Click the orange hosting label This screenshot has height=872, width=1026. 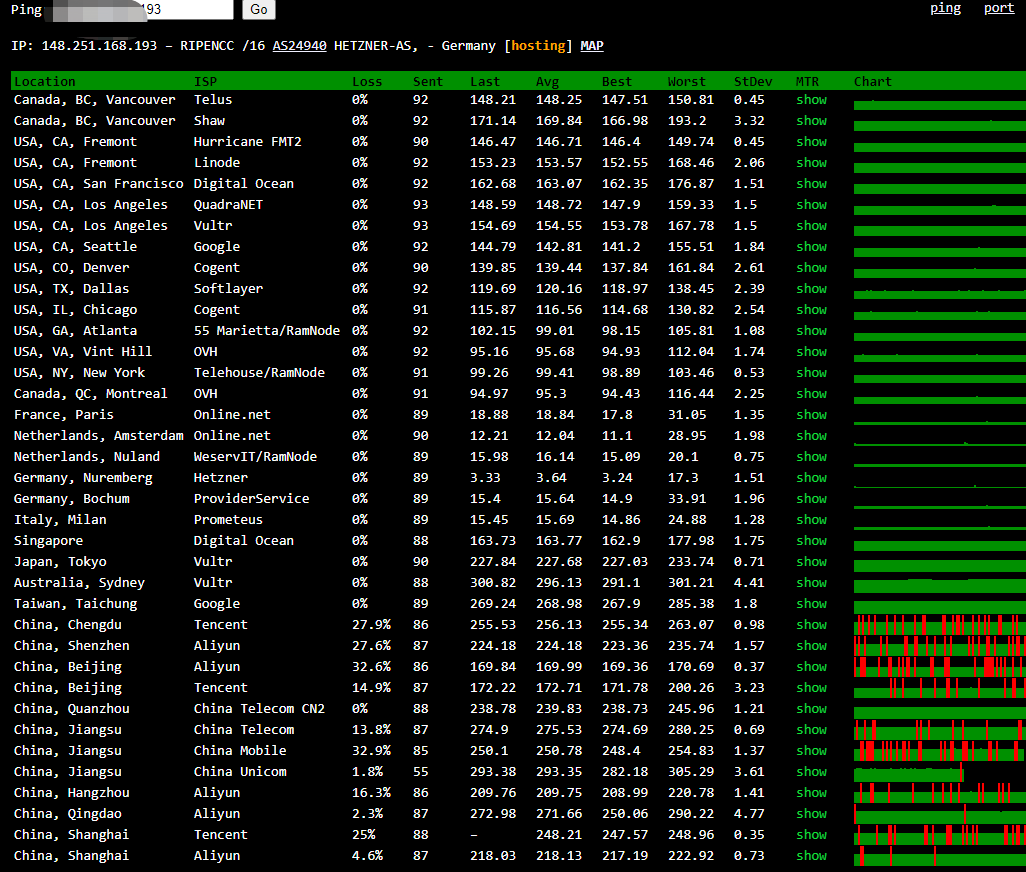[x=538, y=46]
